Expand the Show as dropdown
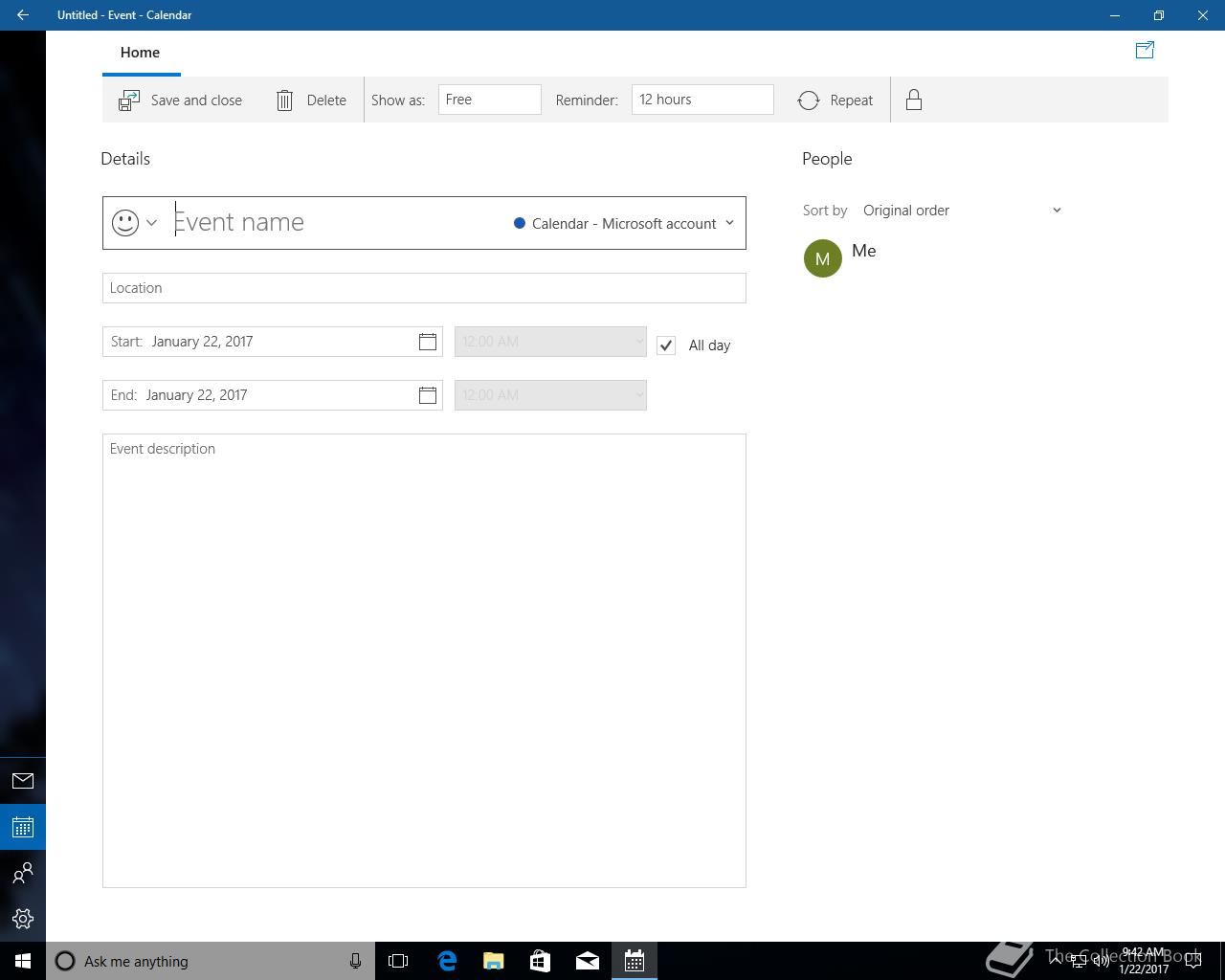 489,100
